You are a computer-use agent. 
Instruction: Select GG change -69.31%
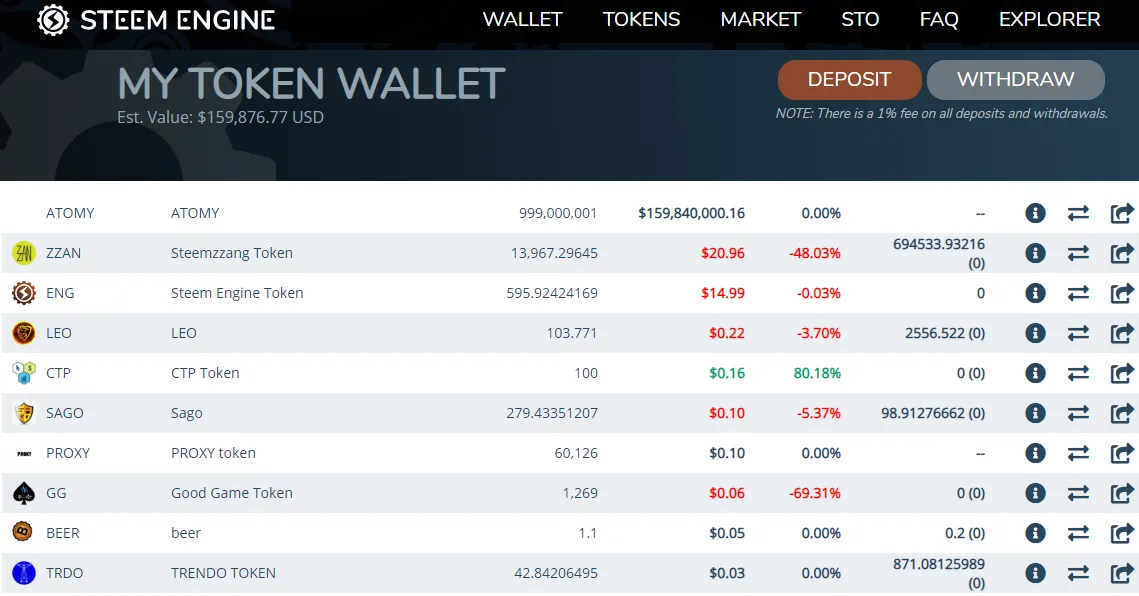(814, 493)
